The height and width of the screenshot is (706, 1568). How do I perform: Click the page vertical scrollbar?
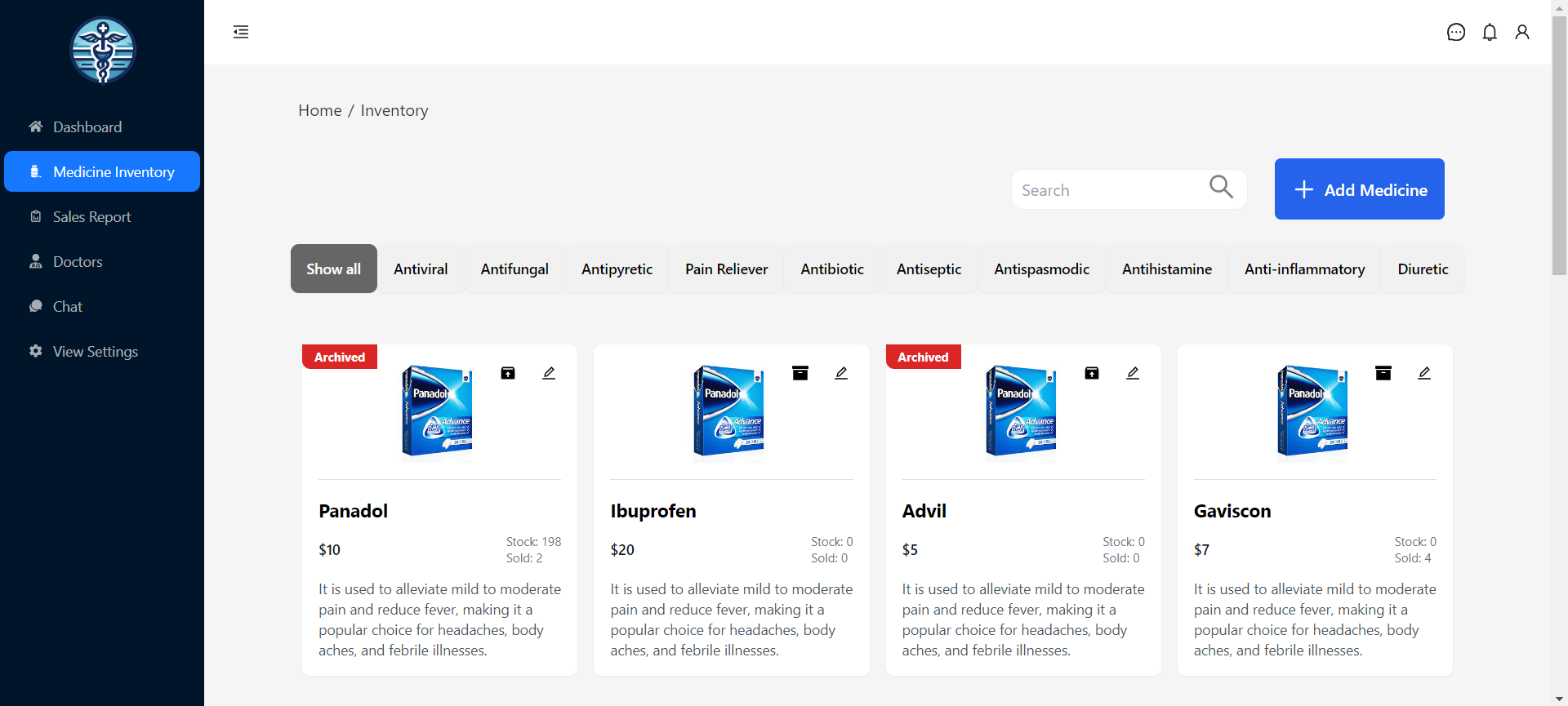point(1560,145)
